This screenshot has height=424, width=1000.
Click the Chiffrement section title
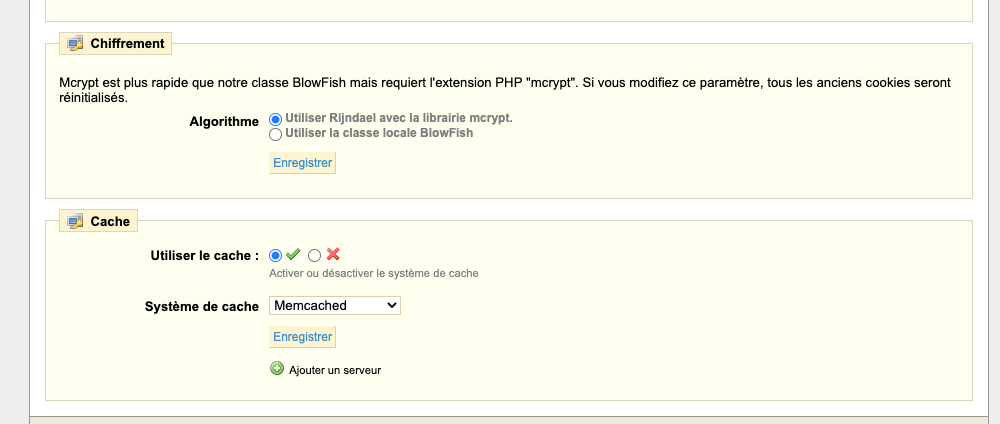(128, 44)
